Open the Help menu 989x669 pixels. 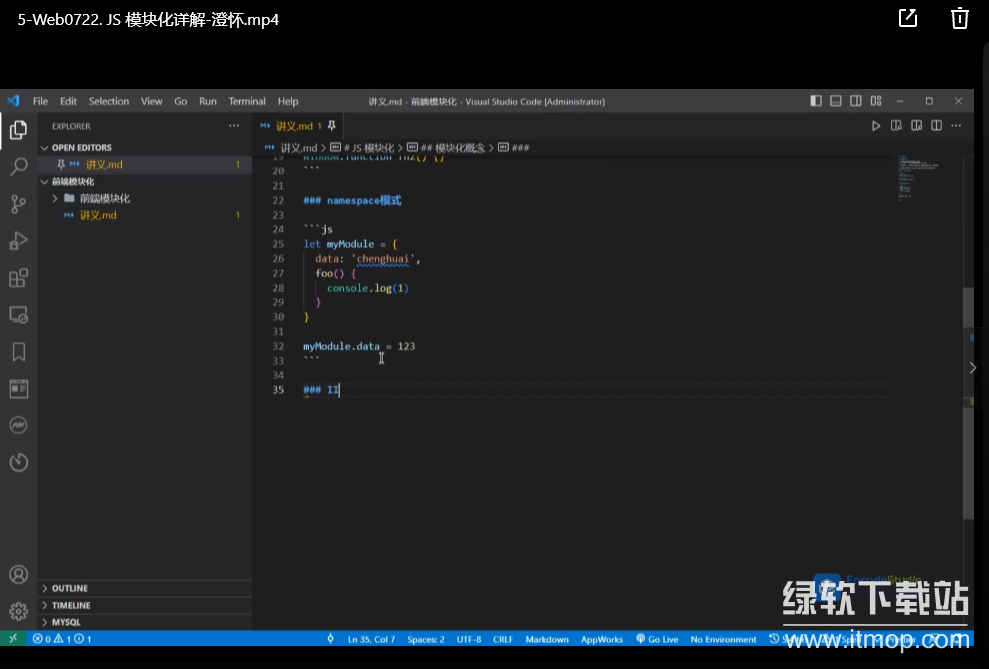pos(288,101)
